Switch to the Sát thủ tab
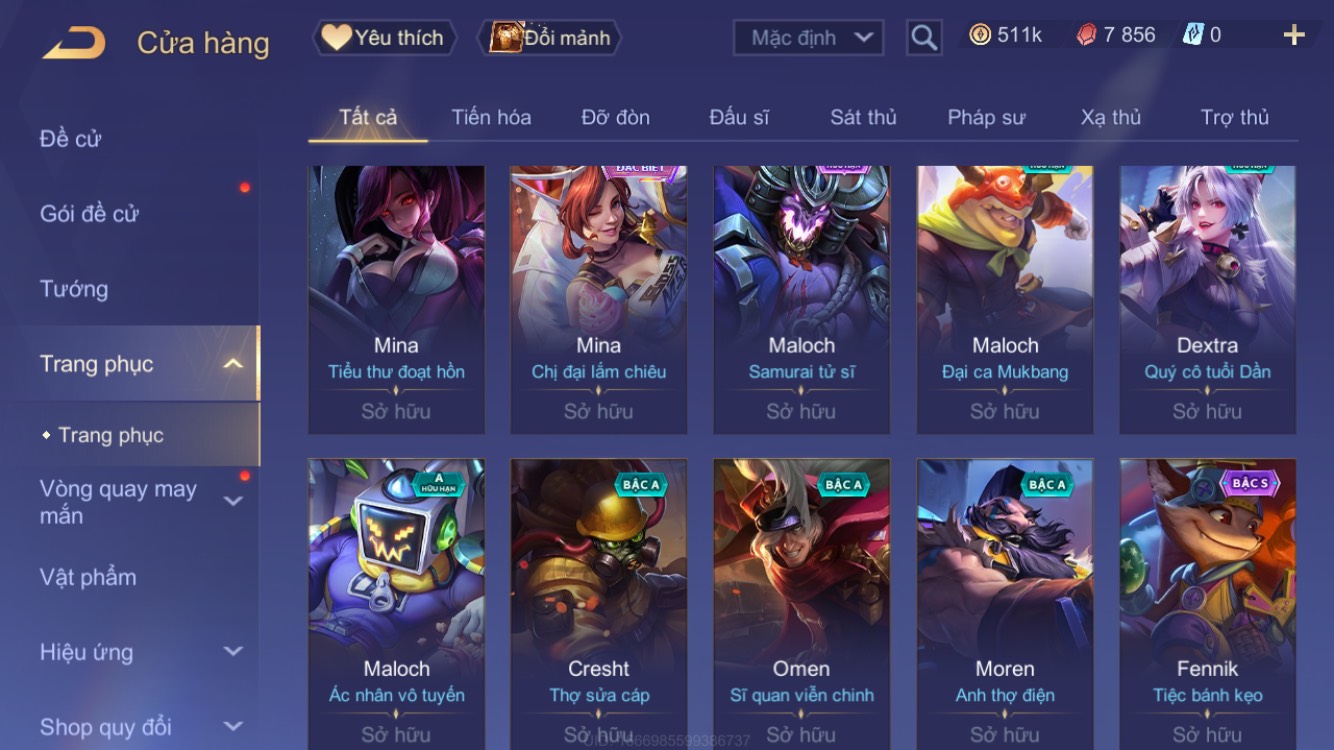Screen dimensions: 1334x750 pyautogui.click(x=863, y=117)
